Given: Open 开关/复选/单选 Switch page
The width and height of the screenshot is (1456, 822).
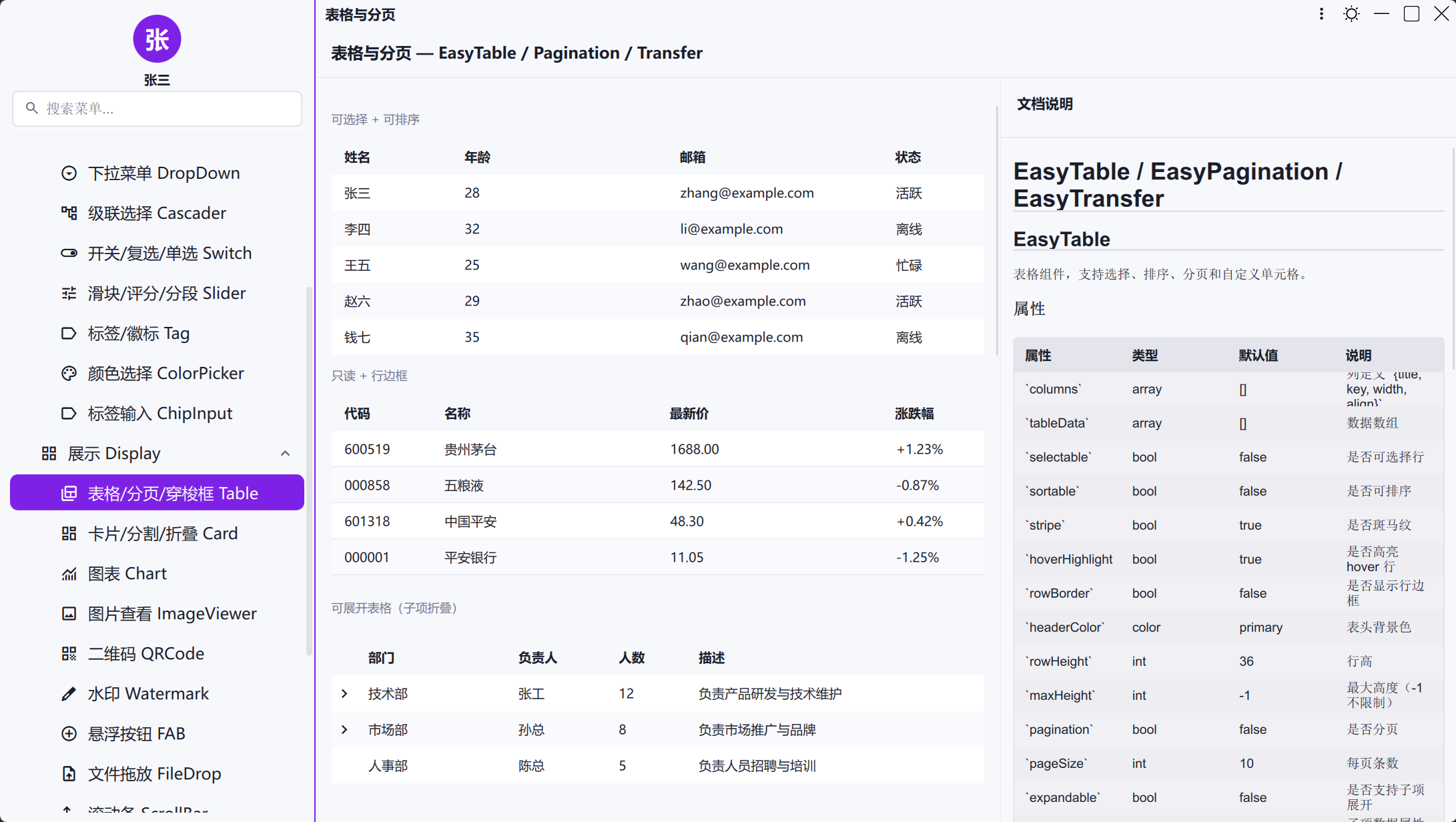Looking at the screenshot, I should coord(157,254).
